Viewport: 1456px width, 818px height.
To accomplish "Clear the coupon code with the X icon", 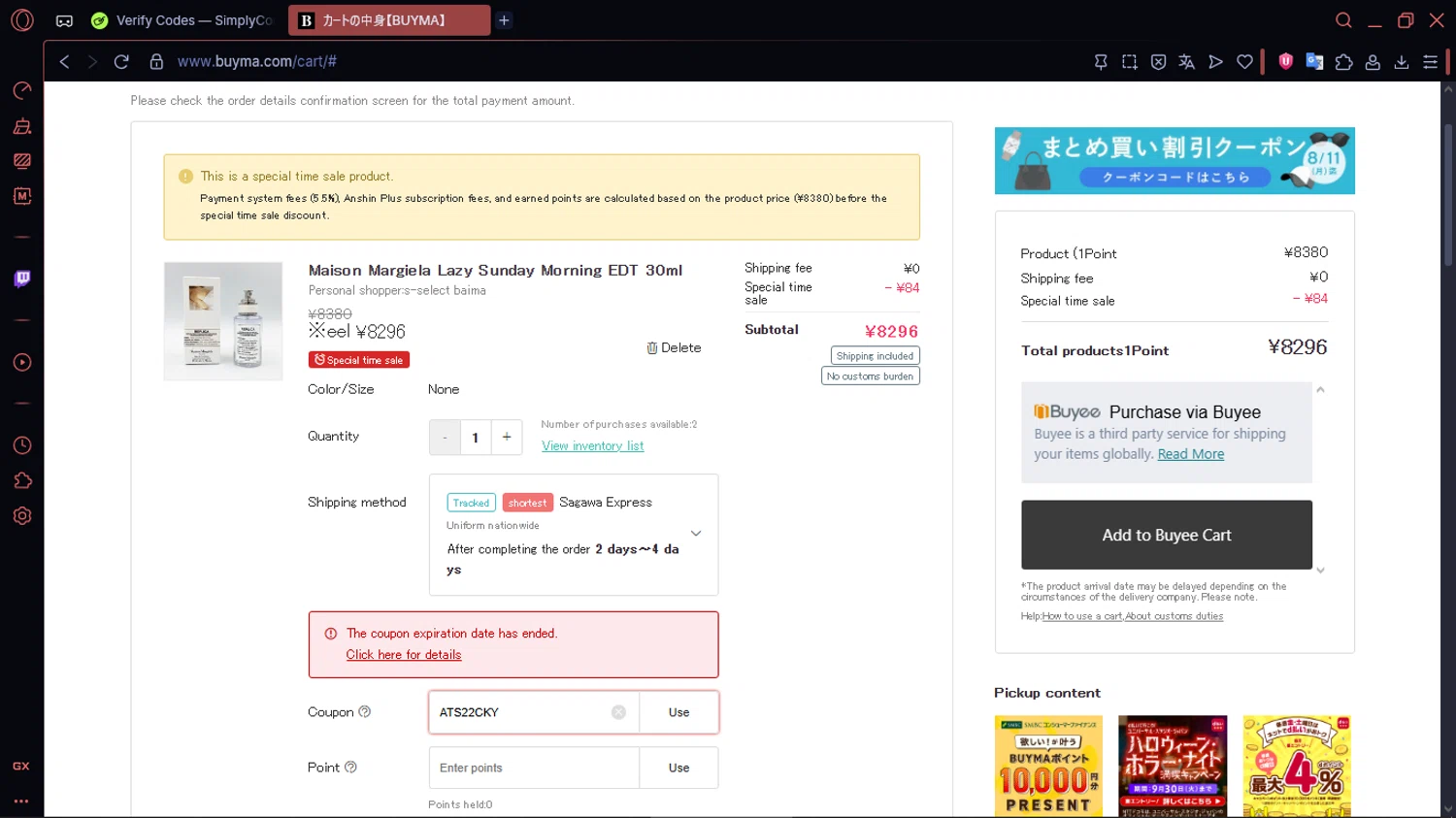I will click(x=618, y=712).
